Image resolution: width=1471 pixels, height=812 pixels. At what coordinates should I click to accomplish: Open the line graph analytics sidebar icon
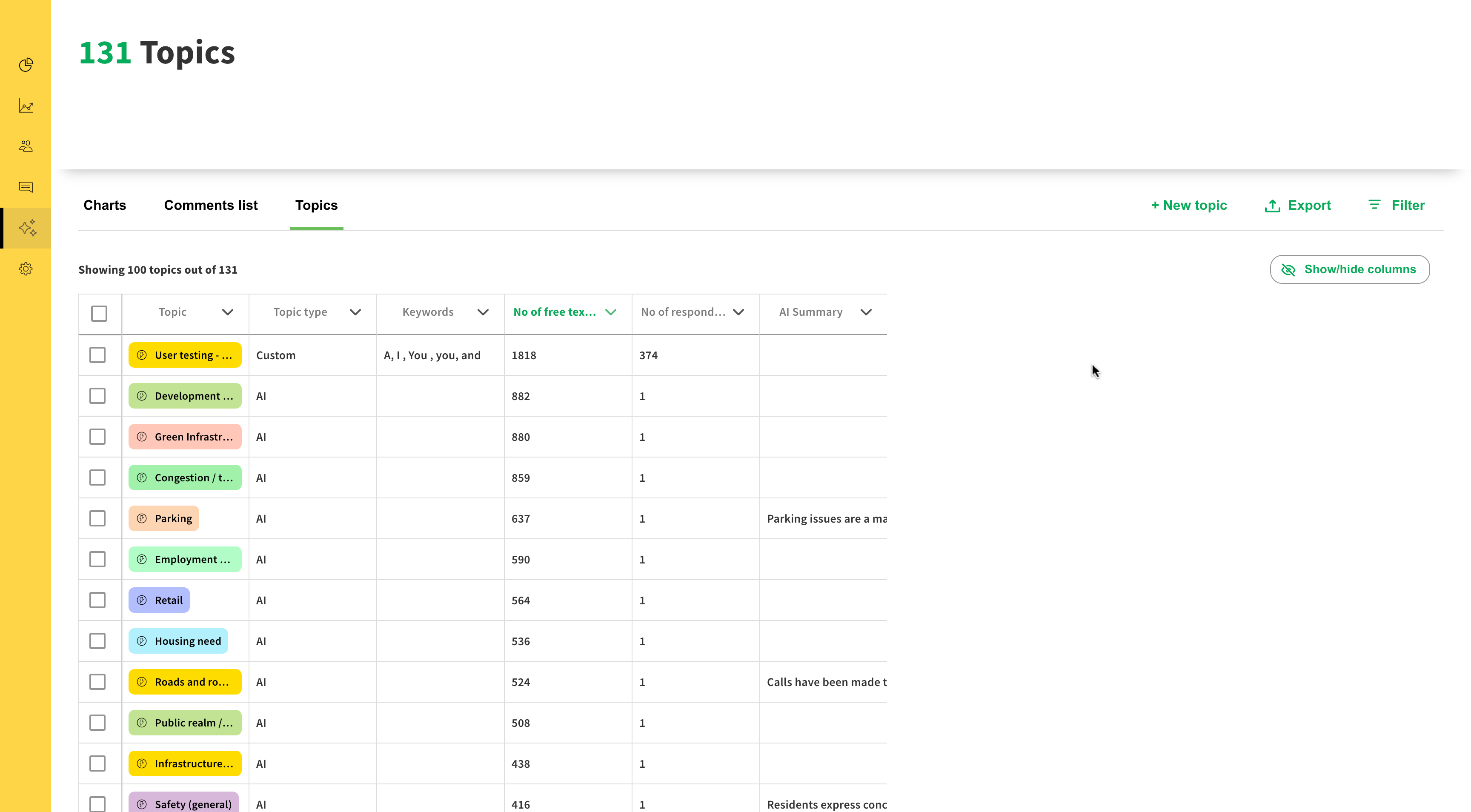[26, 106]
